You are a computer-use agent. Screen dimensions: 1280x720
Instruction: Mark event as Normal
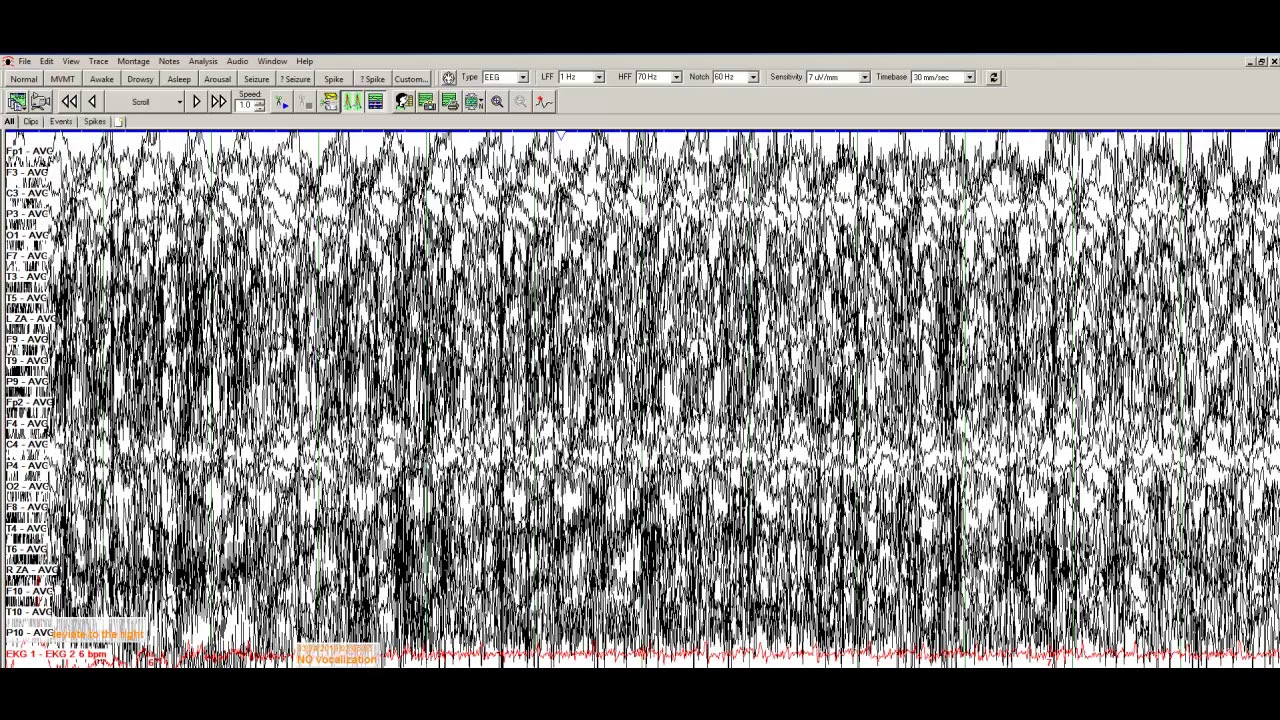[24, 79]
